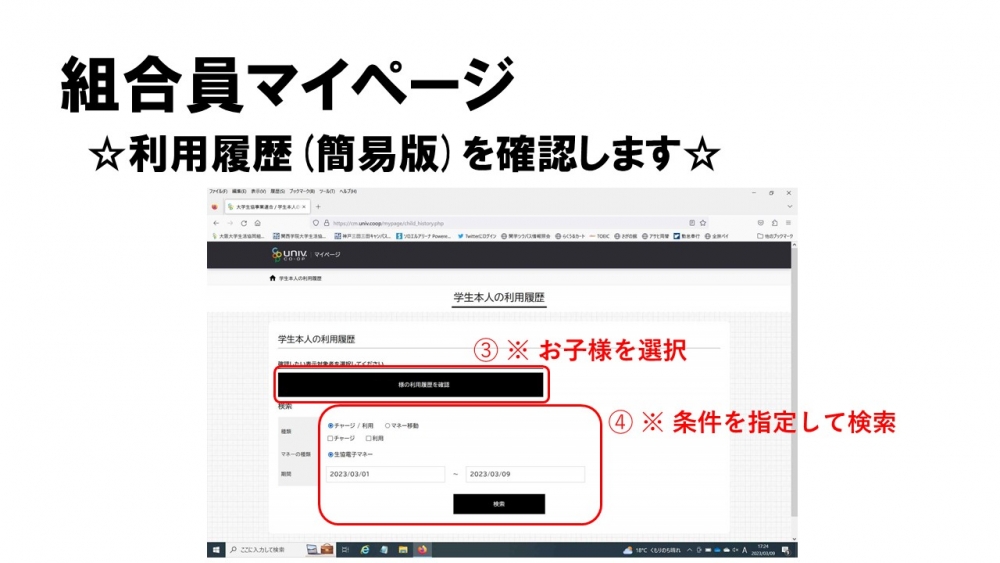1000x563 pixels.
Task: Open the new tab plus button
Action: click(318, 207)
